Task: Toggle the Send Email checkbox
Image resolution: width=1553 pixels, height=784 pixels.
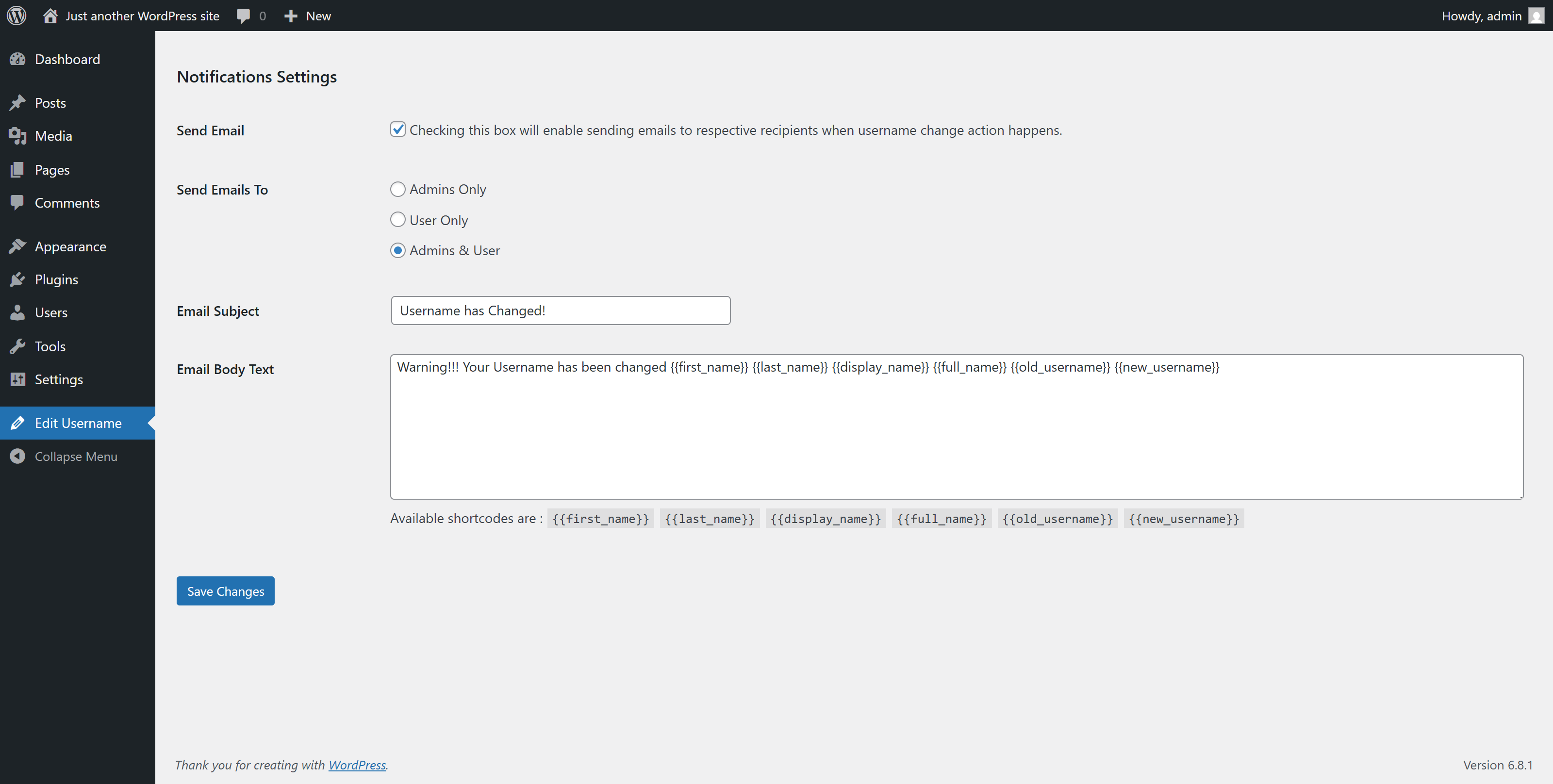Action: (398, 130)
